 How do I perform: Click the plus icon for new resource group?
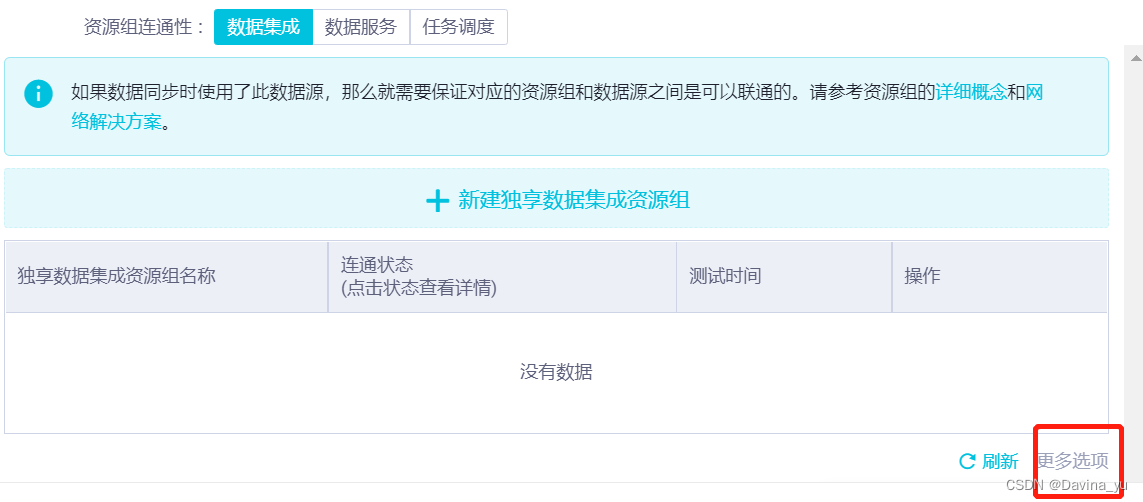(437, 200)
